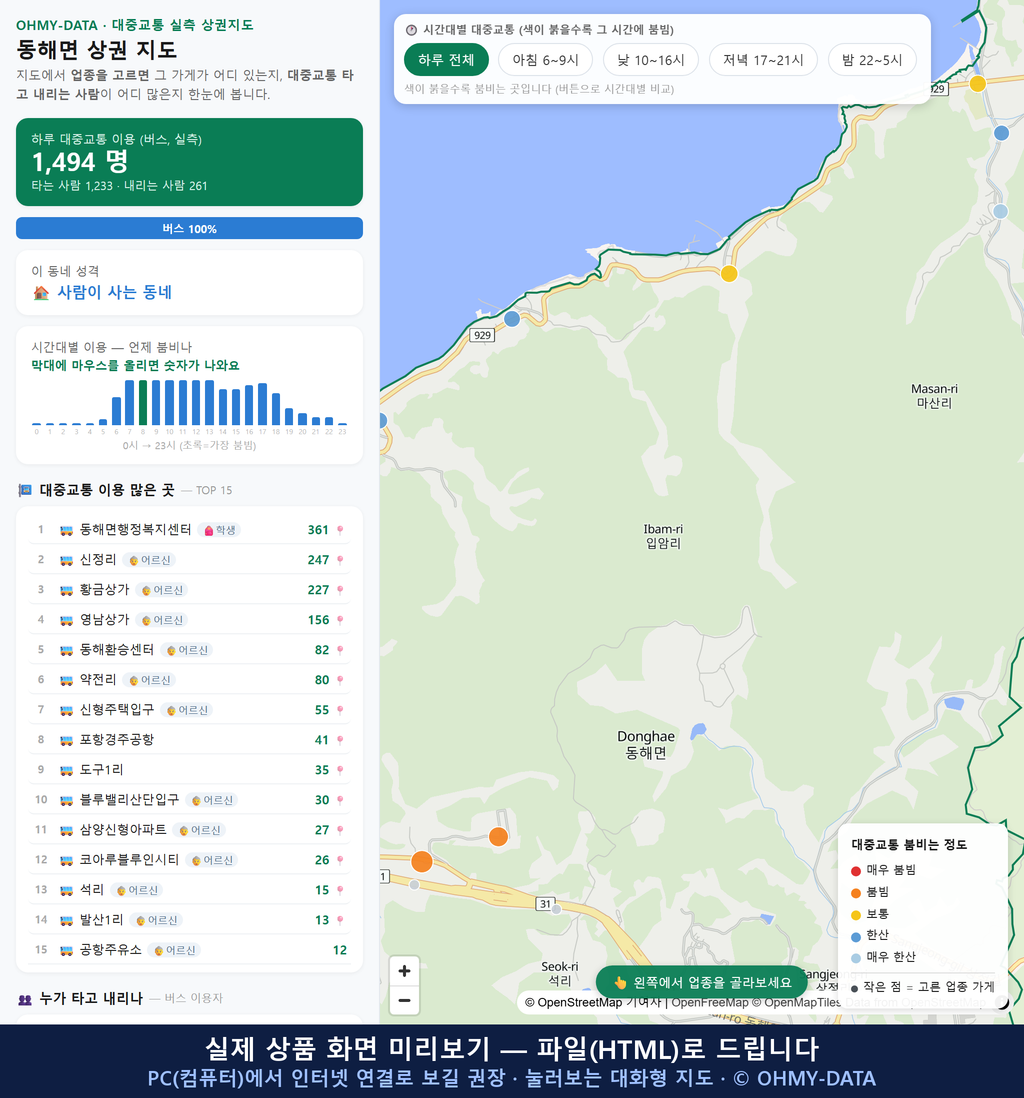The image size is (1024, 1098).
Task: Click the OpenFreeMap attribution link
Action: click(710, 1003)
